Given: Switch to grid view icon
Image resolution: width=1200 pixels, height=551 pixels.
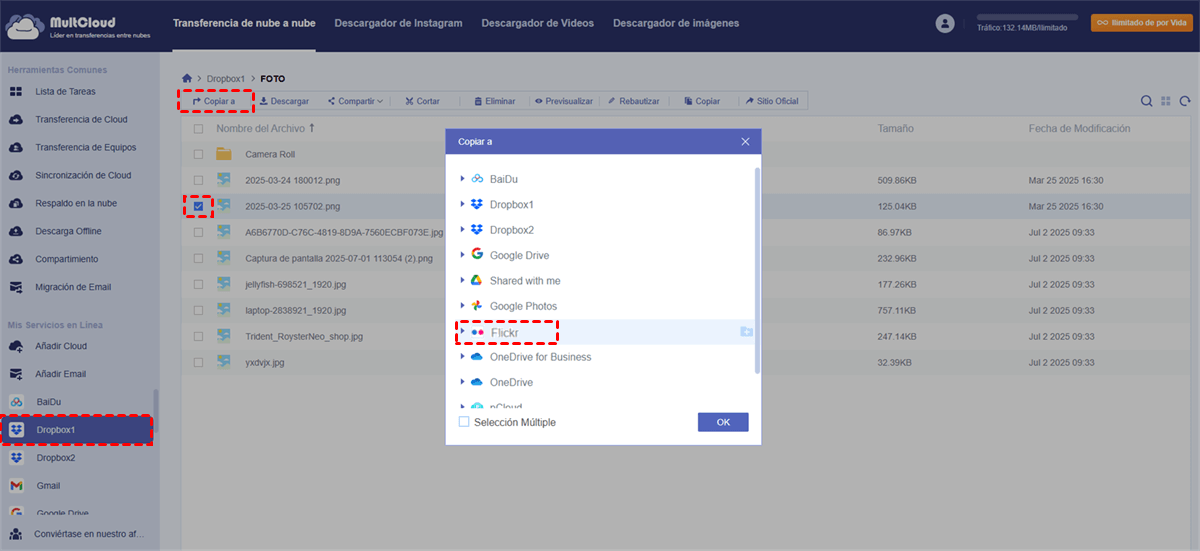Looking at the screenshot, I should click(x=1166, y=101).
